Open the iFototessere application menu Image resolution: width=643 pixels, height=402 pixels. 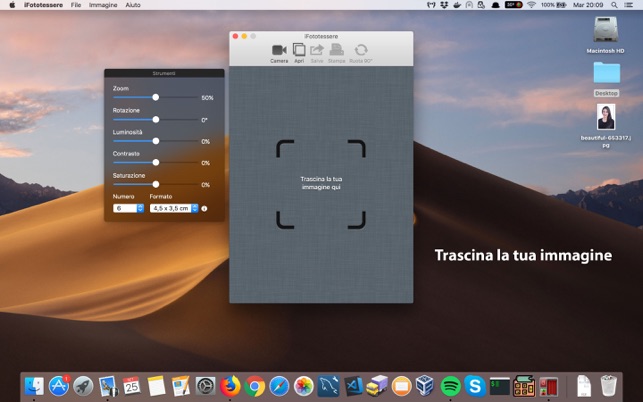43,5
